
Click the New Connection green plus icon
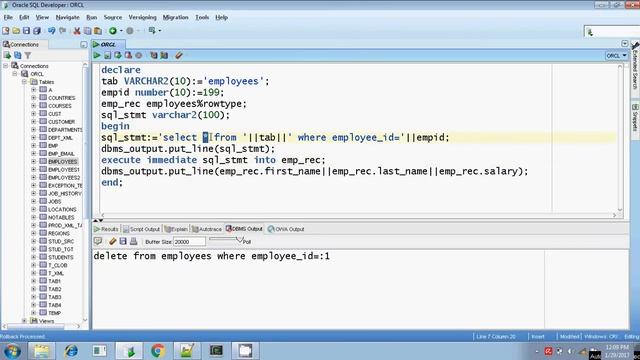(7, 55)
